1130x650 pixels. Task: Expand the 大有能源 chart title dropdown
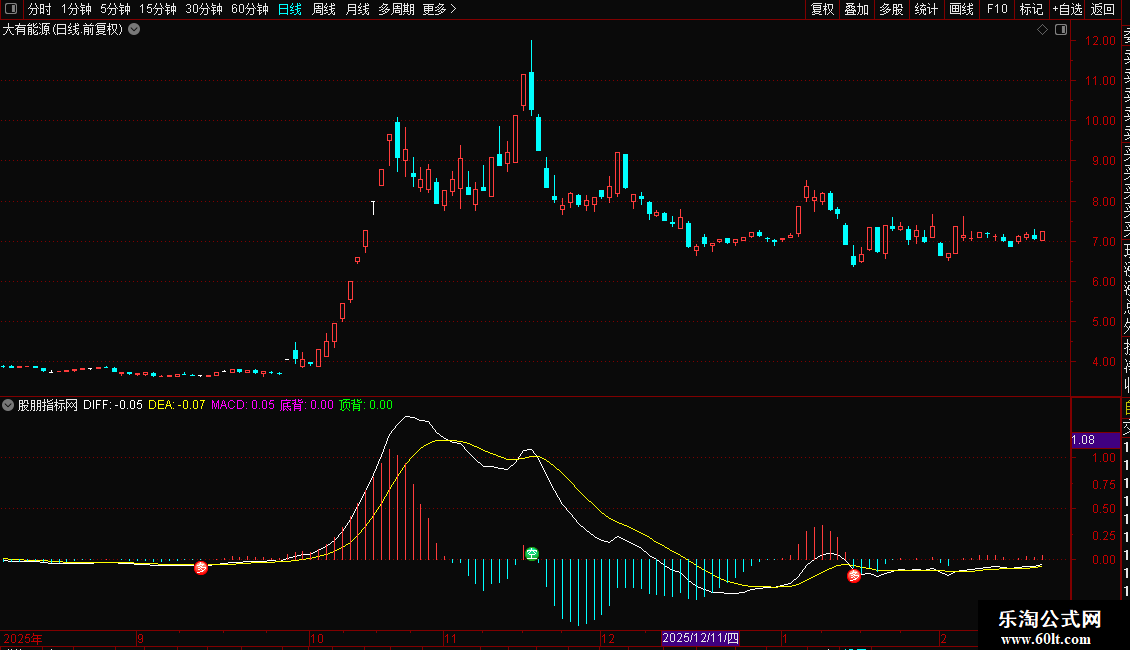pyautogui.click(x=134, y=30)
